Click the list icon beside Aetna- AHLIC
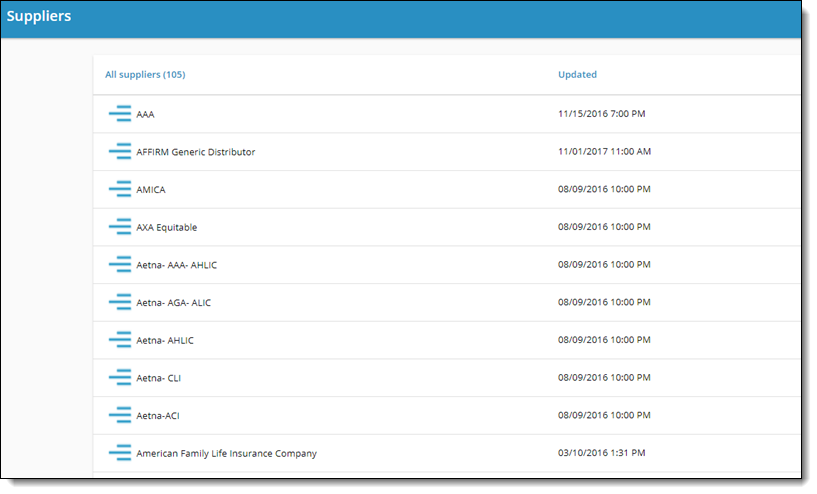Viewport: 817px width, 494px height. 120,340
